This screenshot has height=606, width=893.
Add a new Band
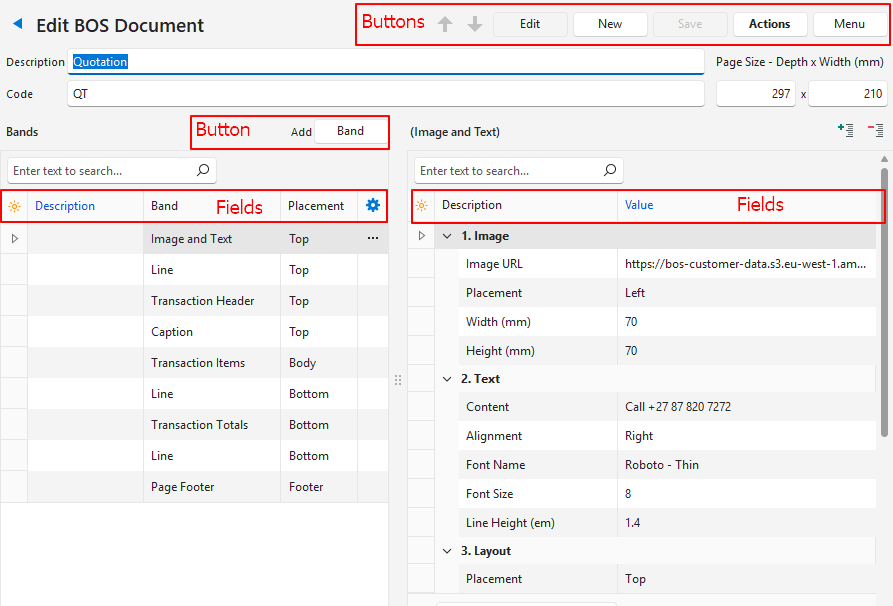point(350,132)
